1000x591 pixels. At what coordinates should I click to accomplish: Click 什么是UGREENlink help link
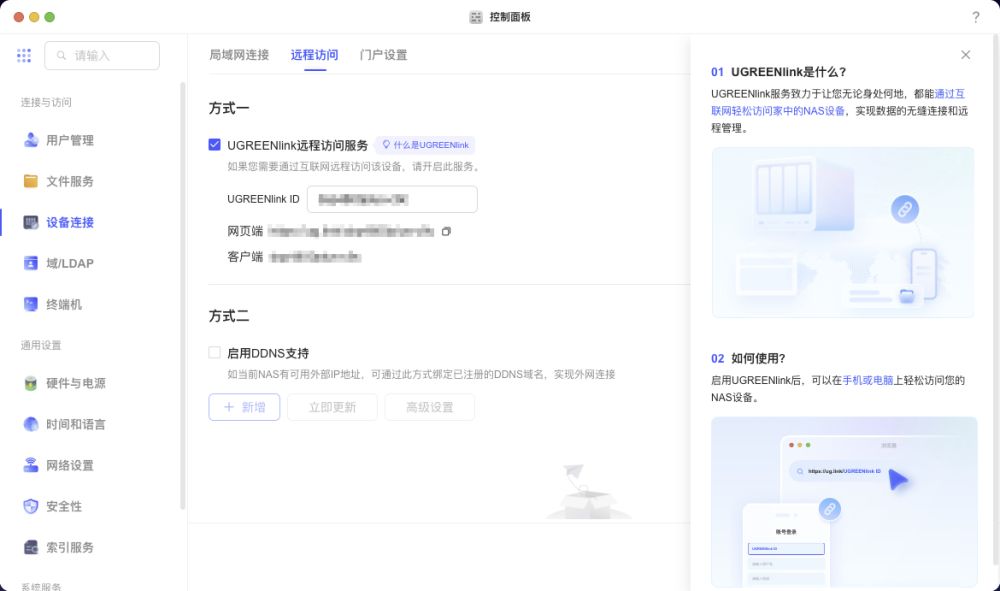point(425,145)
